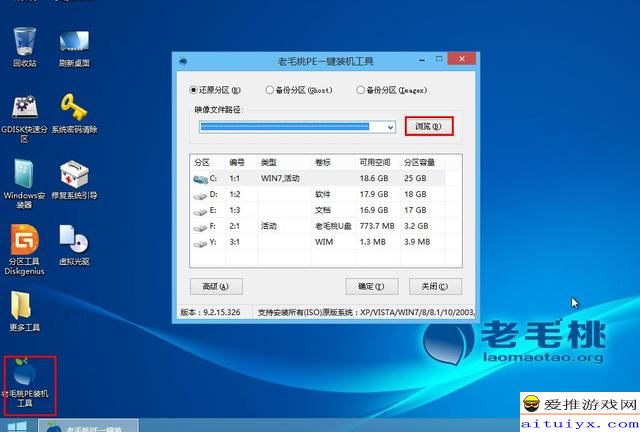This screenshot has width=640, height=432.
Task: Click the 可用空间 column header
Action: [x=375, y=163]
